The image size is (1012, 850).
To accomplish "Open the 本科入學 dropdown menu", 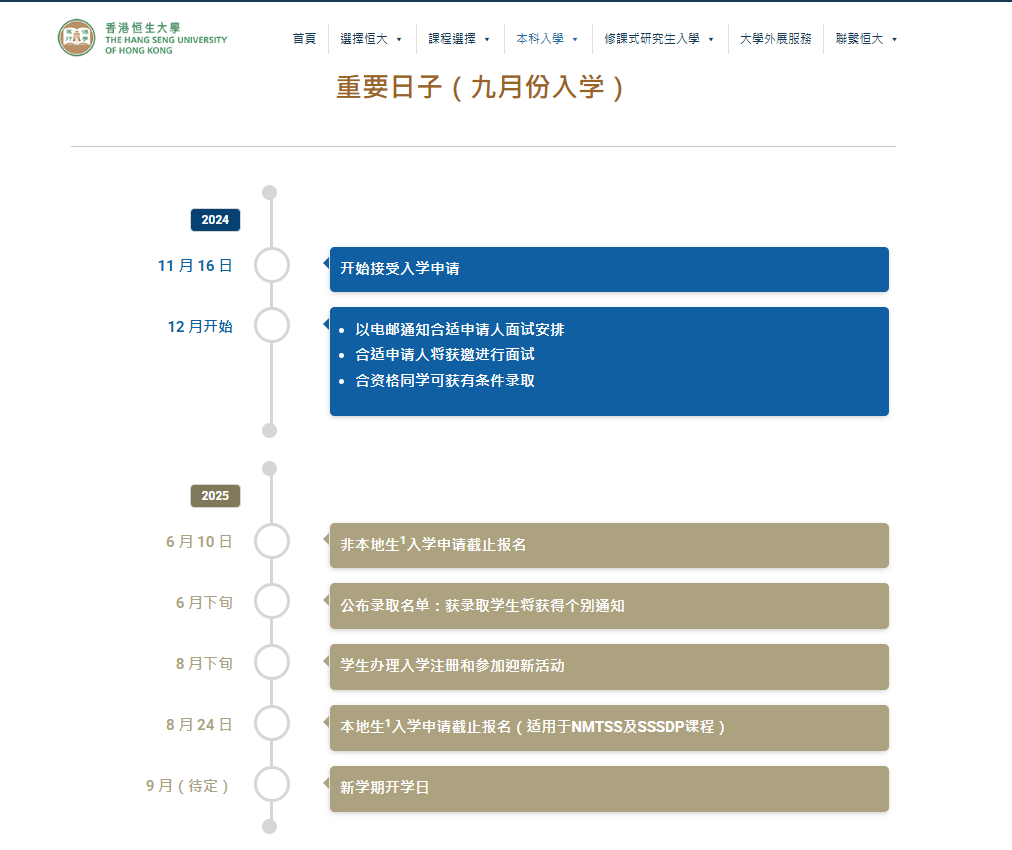I will (x=541, y=38).
